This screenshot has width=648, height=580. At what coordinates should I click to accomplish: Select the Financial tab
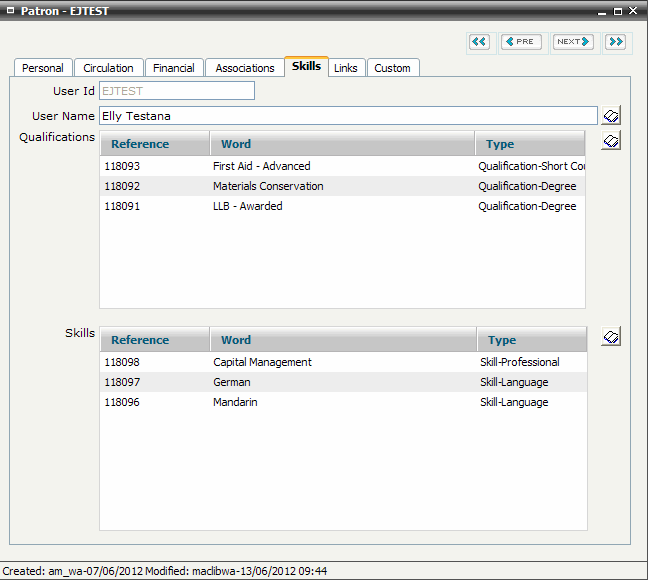pos(174,68)
